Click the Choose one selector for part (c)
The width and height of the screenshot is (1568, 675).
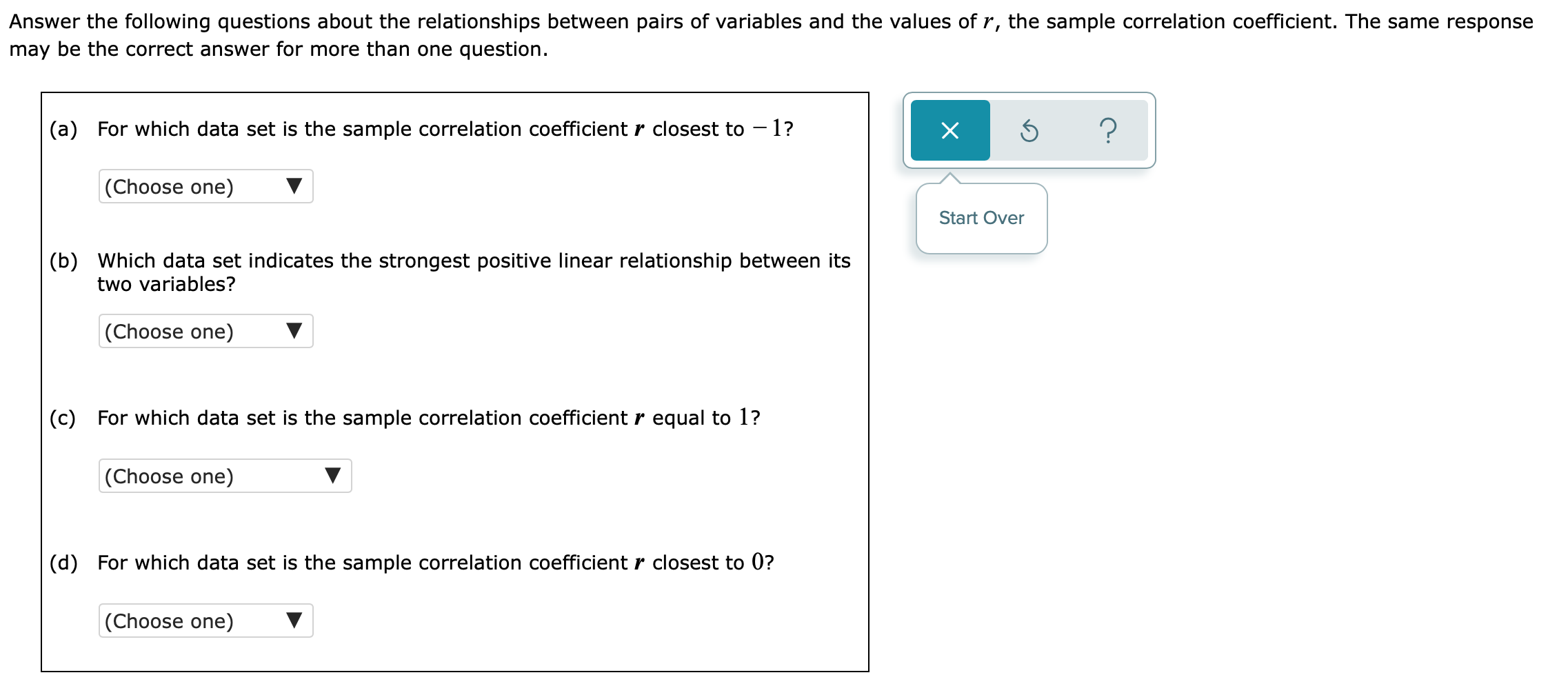click(x=225, y=476)
